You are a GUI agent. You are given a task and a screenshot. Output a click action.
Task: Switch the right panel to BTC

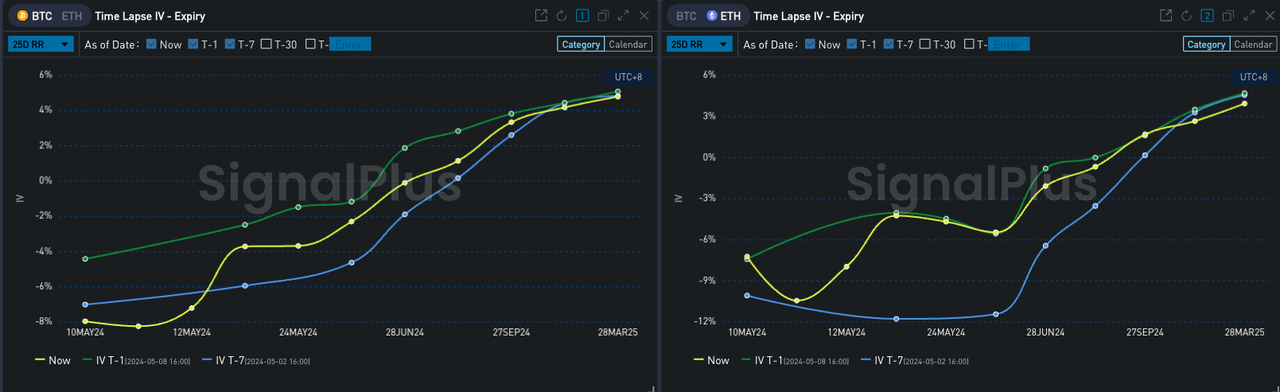[x=686, y=16]
